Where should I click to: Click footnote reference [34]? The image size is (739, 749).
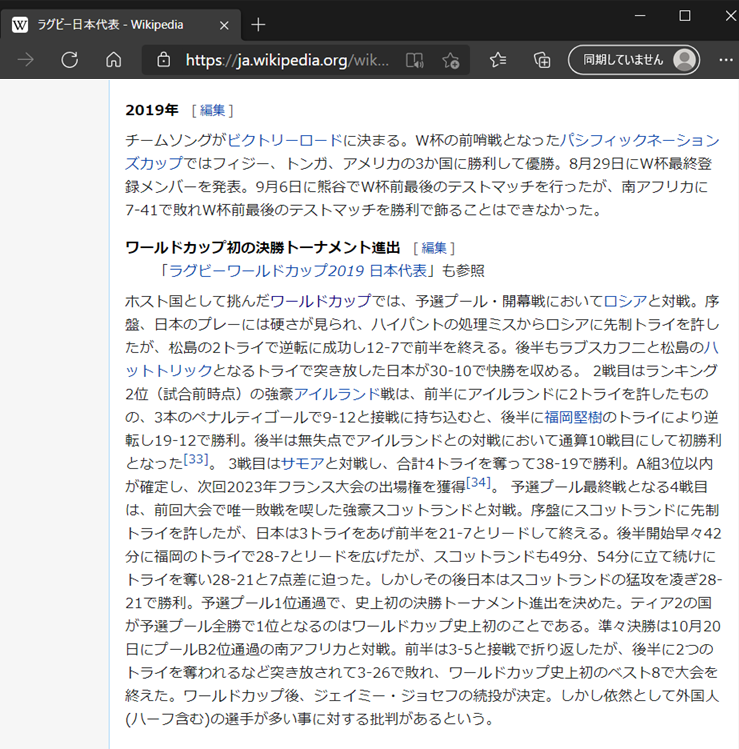[x=478, y=482]
